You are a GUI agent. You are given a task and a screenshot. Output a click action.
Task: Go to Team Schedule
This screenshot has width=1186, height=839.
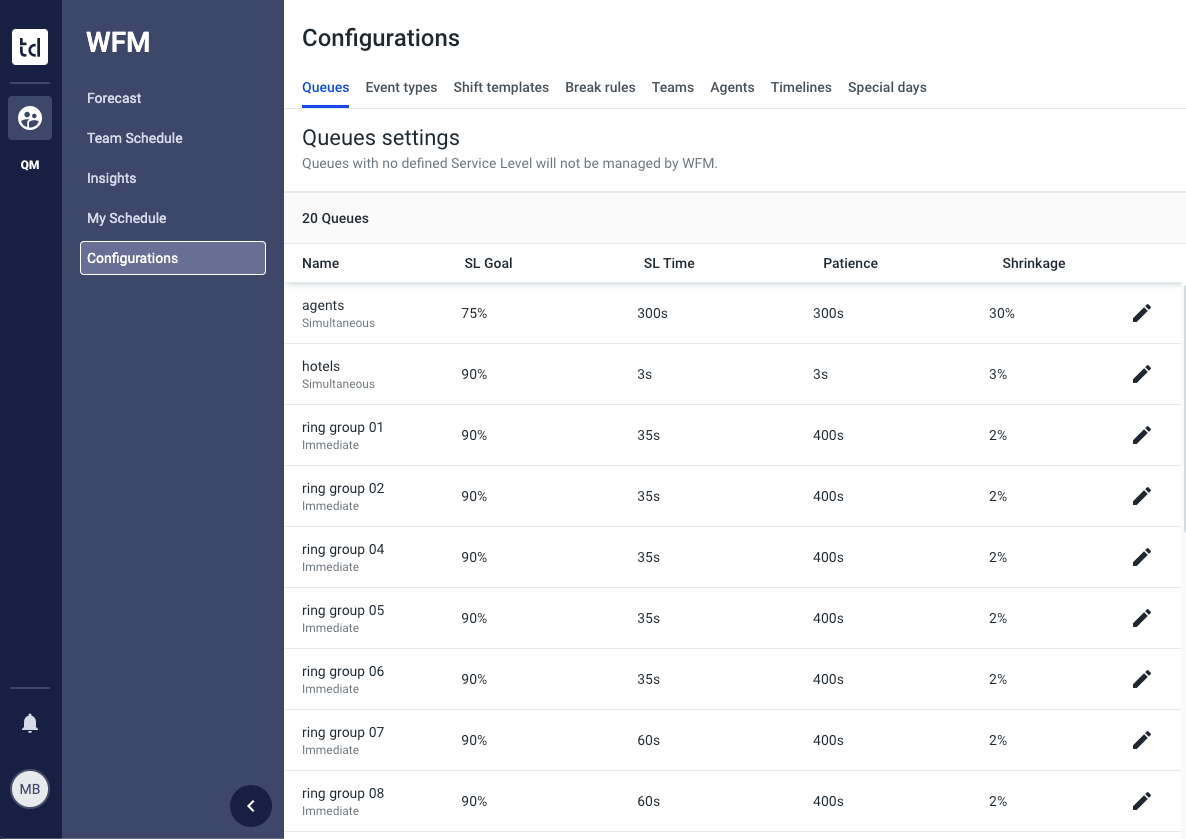(134, 138)
